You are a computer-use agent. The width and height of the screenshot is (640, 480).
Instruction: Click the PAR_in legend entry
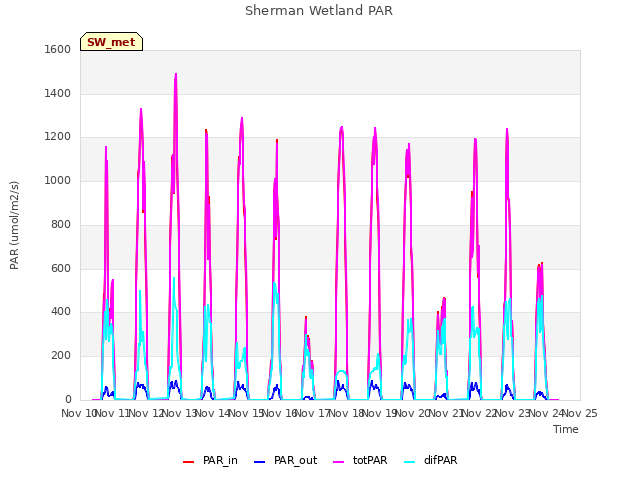[x=210, y=460]
